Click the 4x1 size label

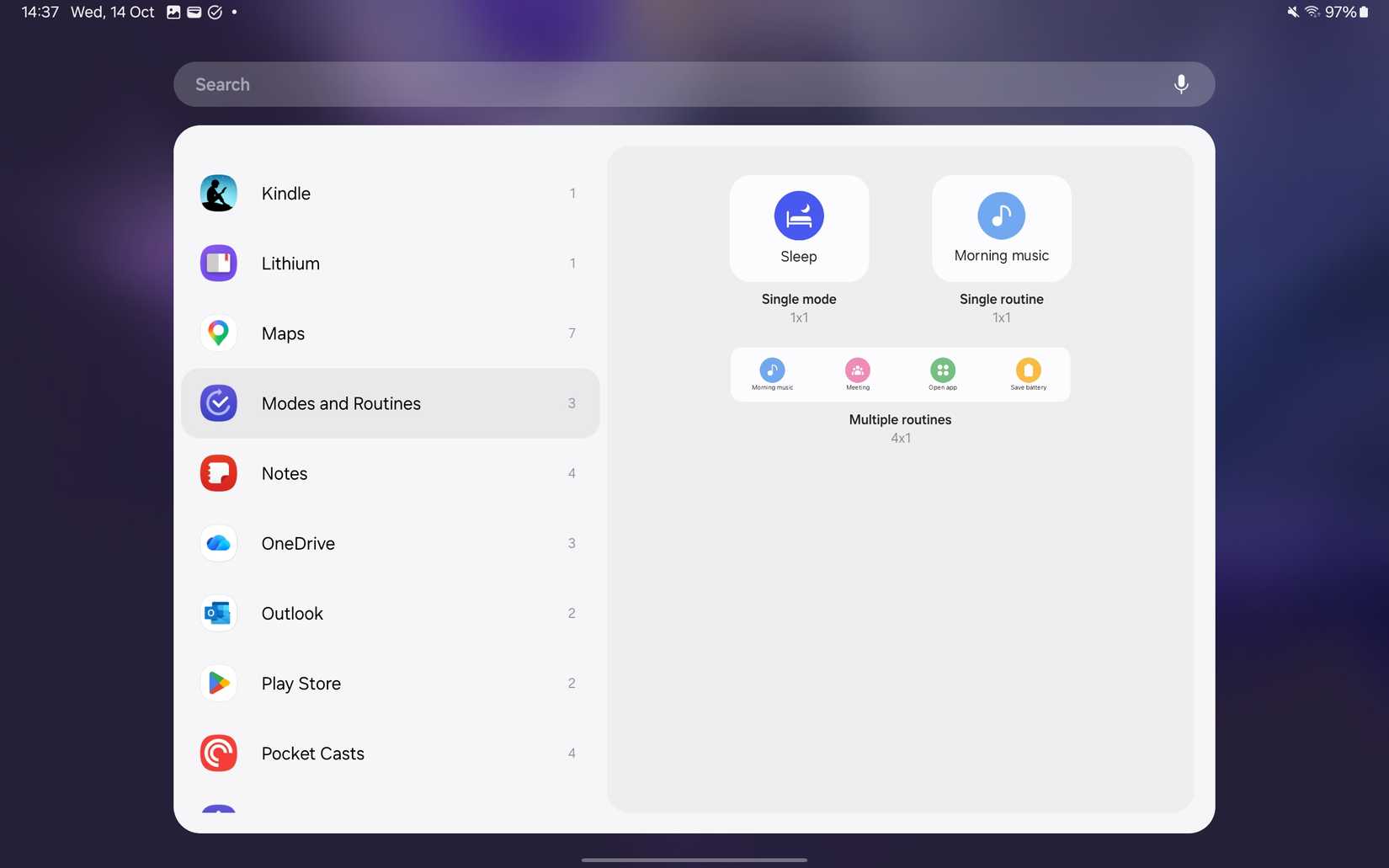(900, 438)
